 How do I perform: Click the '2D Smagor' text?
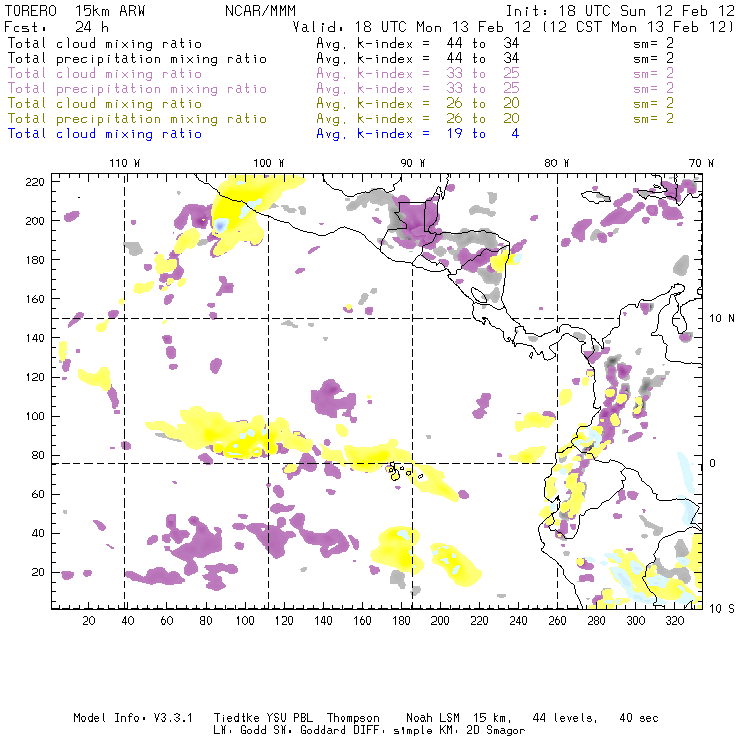[x=496, y=731]
